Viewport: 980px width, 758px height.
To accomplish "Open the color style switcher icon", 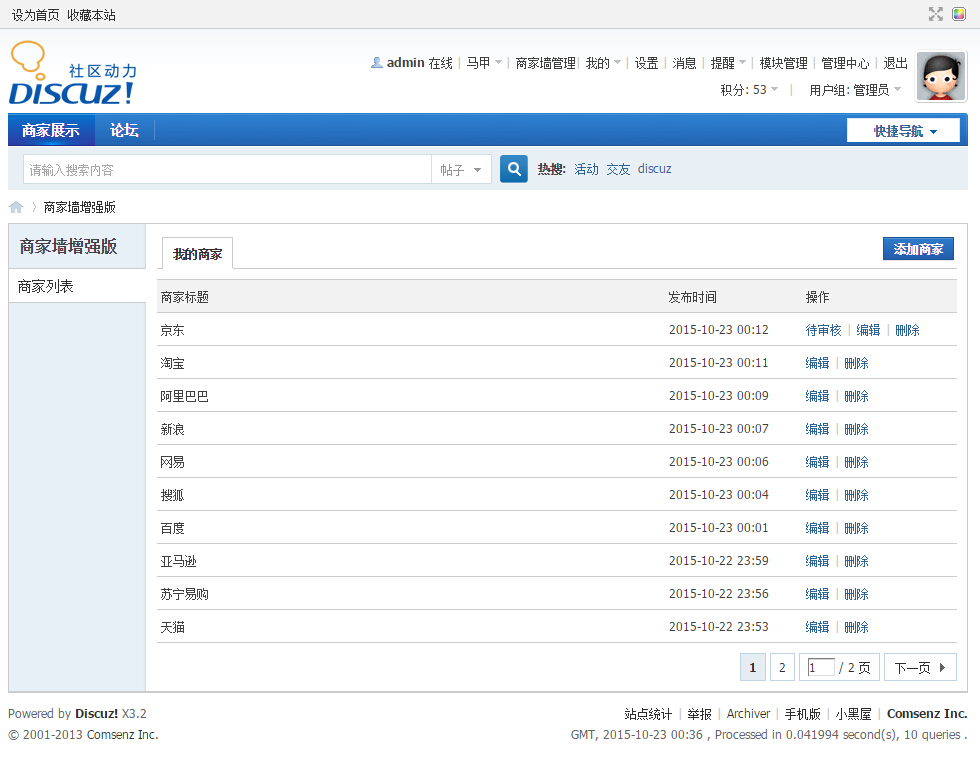I will tap(959, 14).
